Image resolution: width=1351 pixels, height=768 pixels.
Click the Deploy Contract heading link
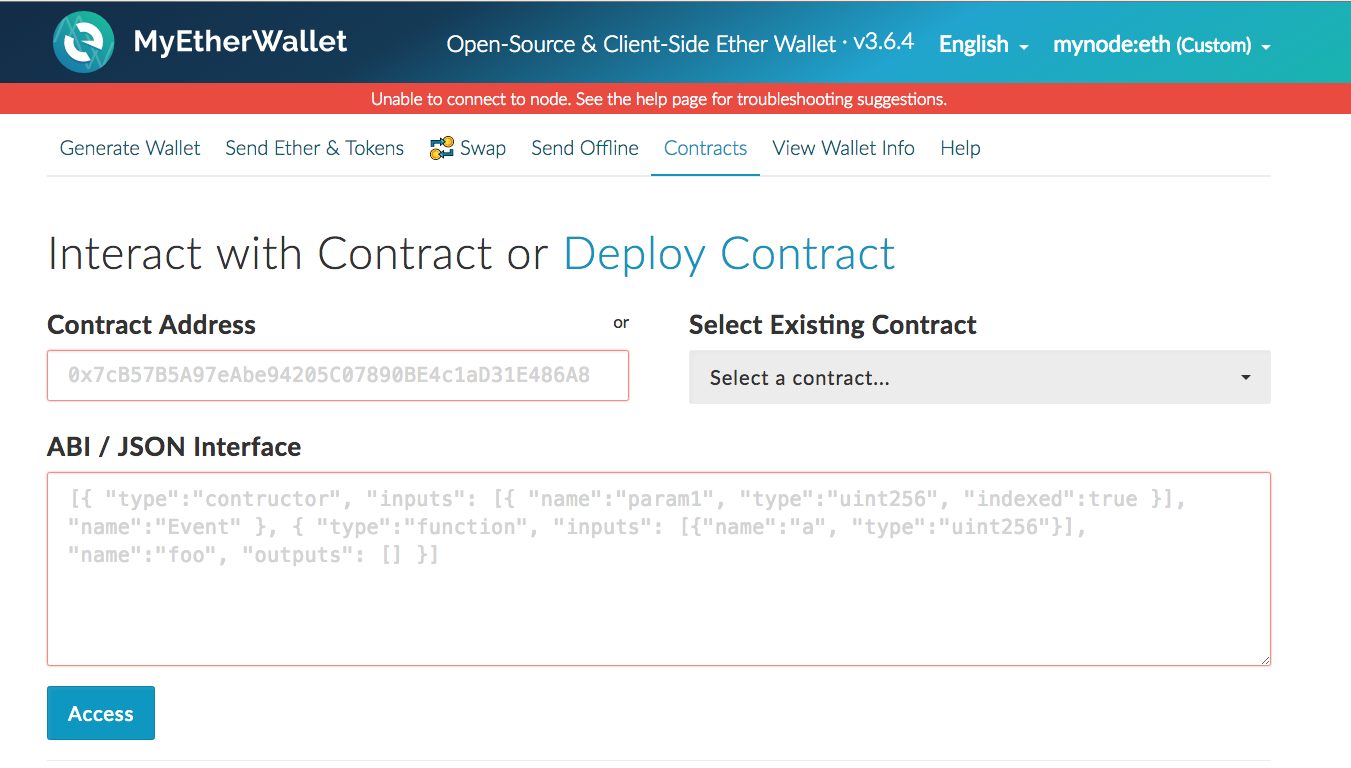point(730,254)
